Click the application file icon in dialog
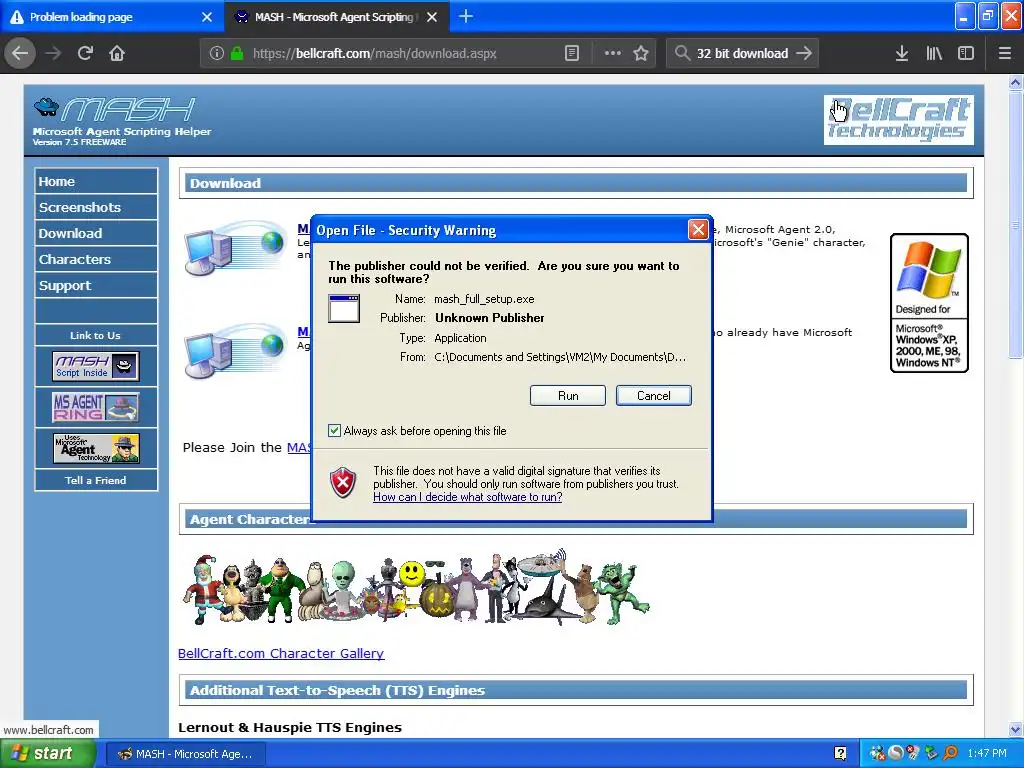Screen dimensions: 1024x768 344,308
